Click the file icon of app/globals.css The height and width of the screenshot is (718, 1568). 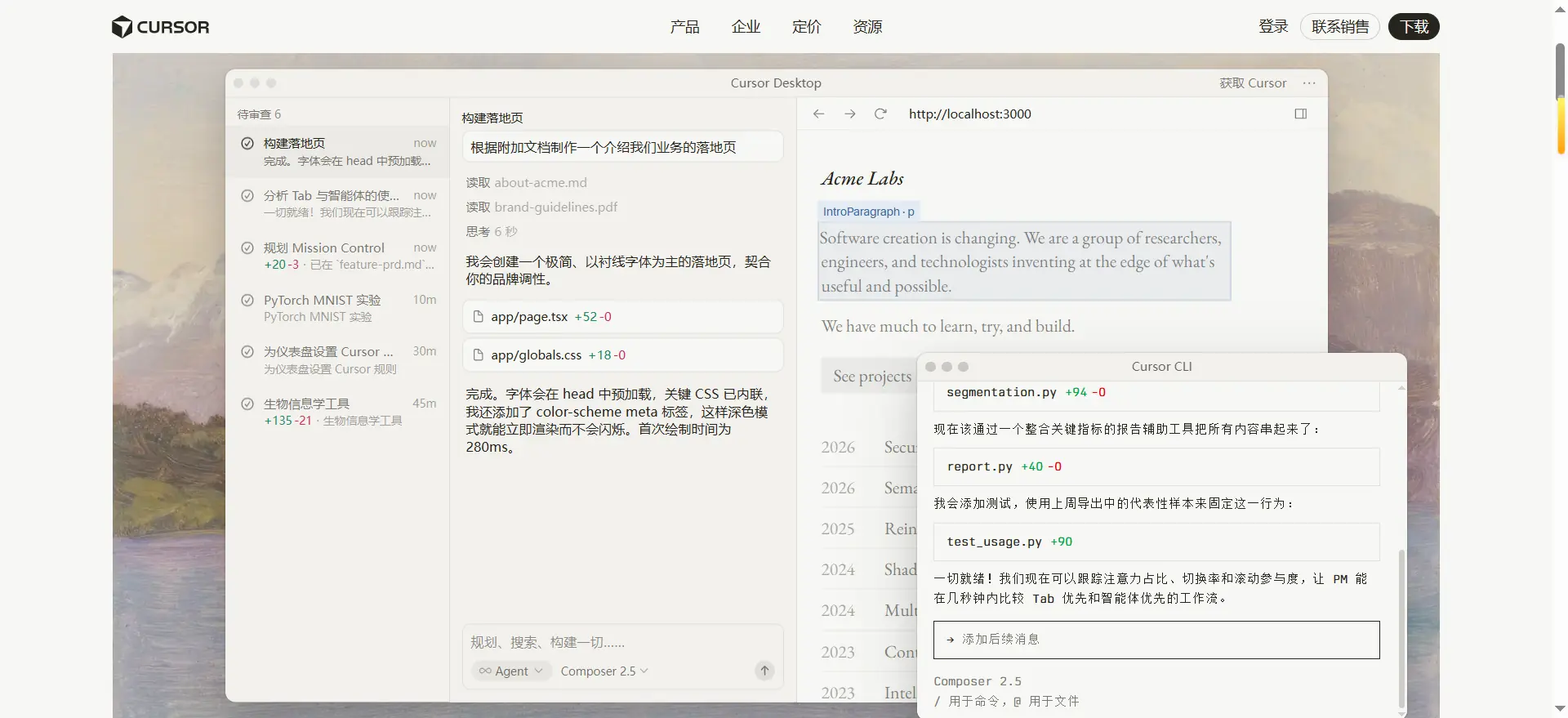point(479,355)
